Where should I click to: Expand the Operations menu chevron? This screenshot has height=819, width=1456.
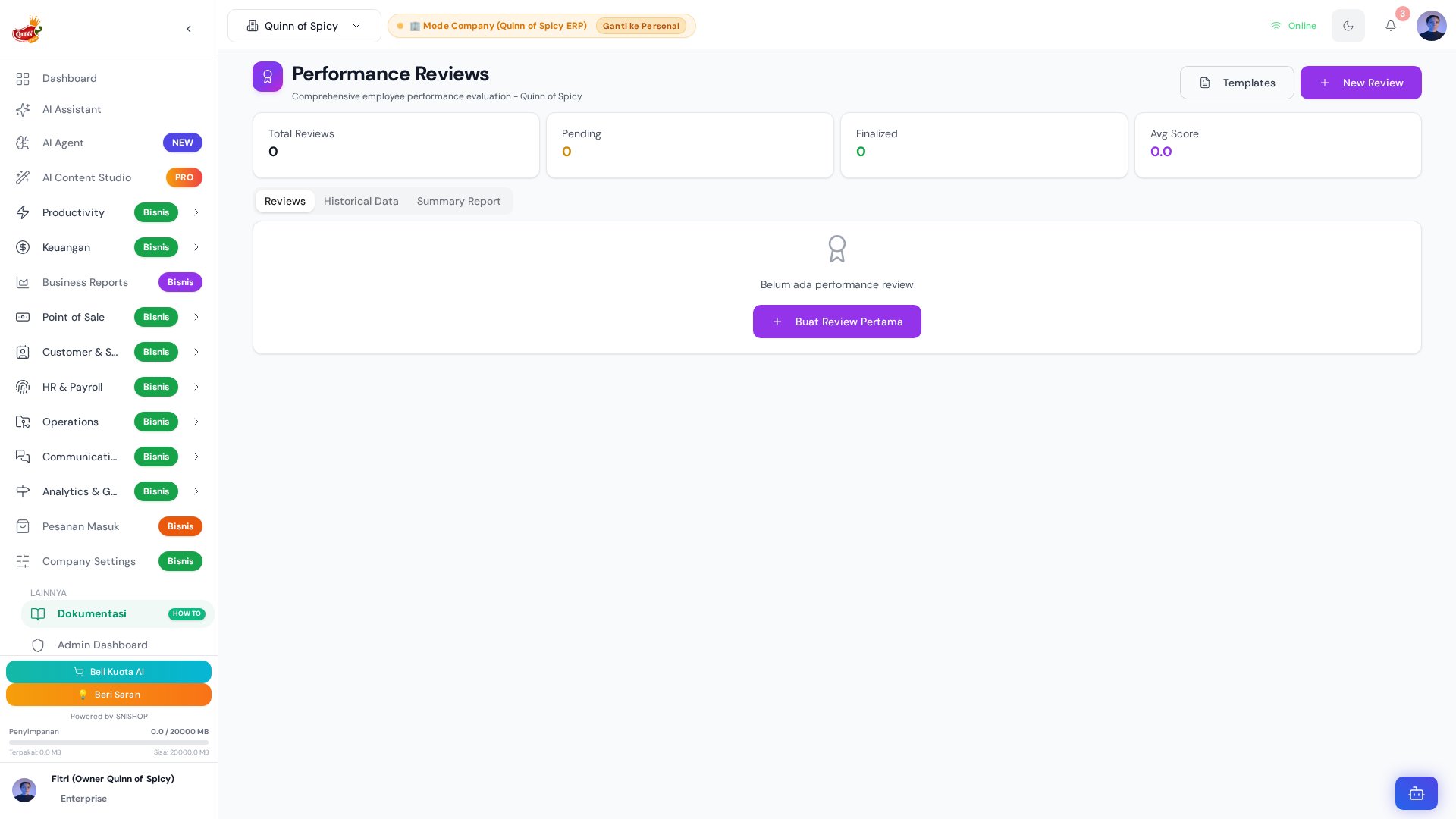click(196, 422)
